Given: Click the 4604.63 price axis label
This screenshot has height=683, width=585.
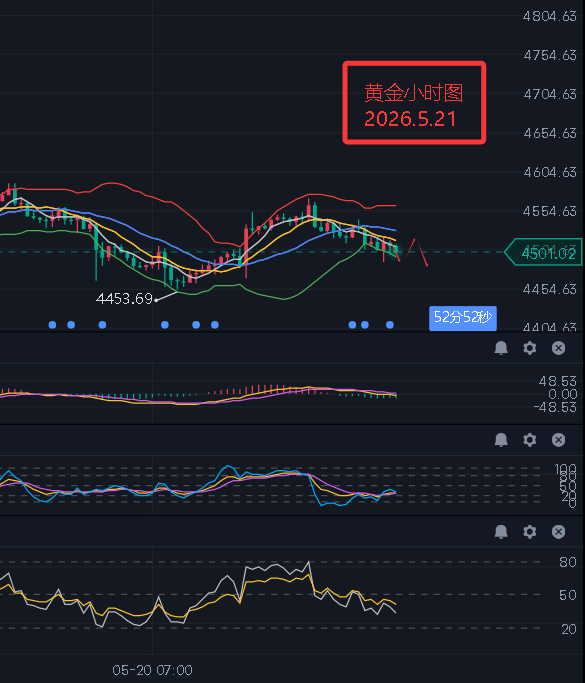Looking at the screenshot, I should tap(550, 172).
